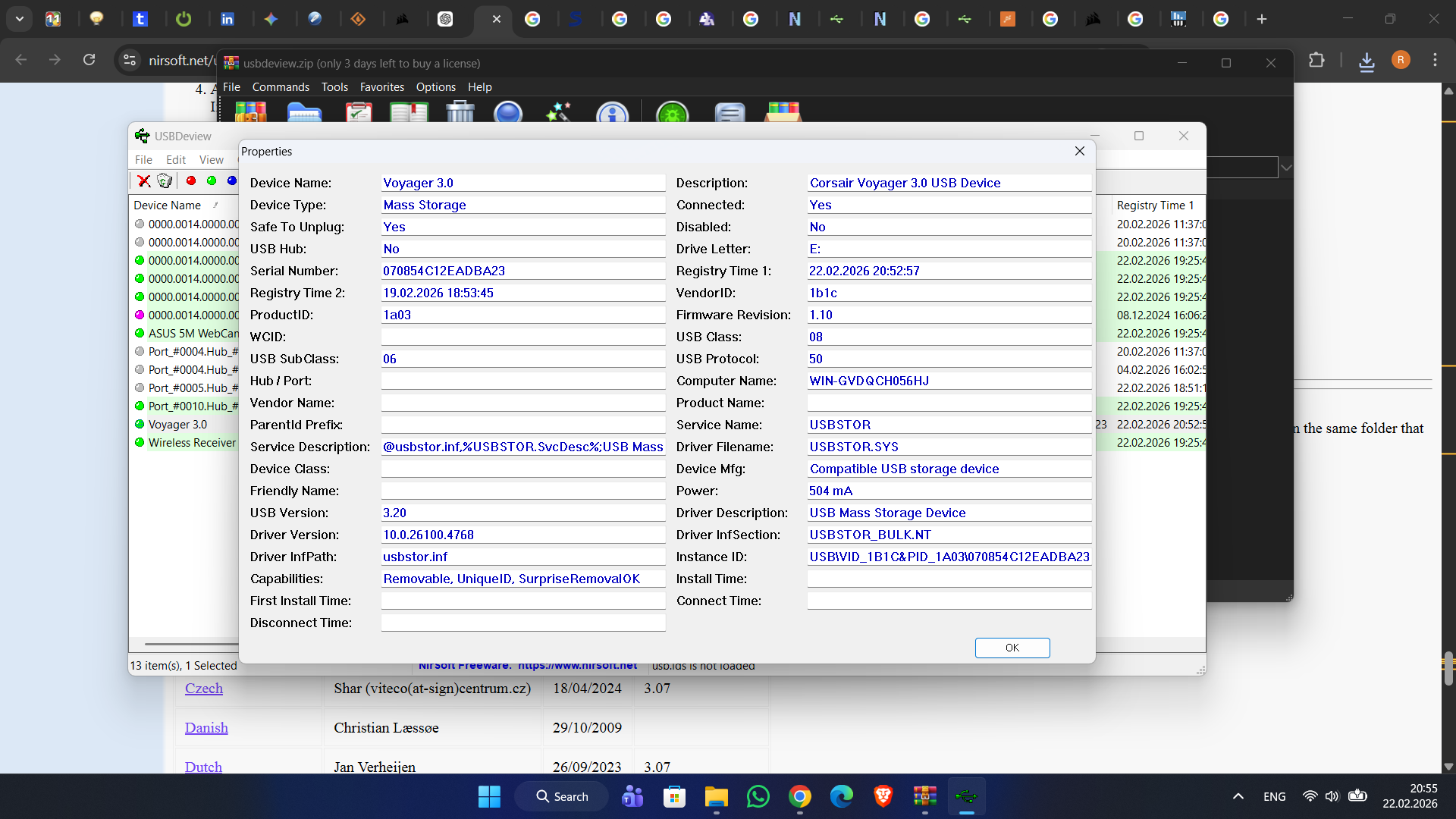1456x819 pixels.
Task: Open the Danish translation link
Action: tap(206, 728)
